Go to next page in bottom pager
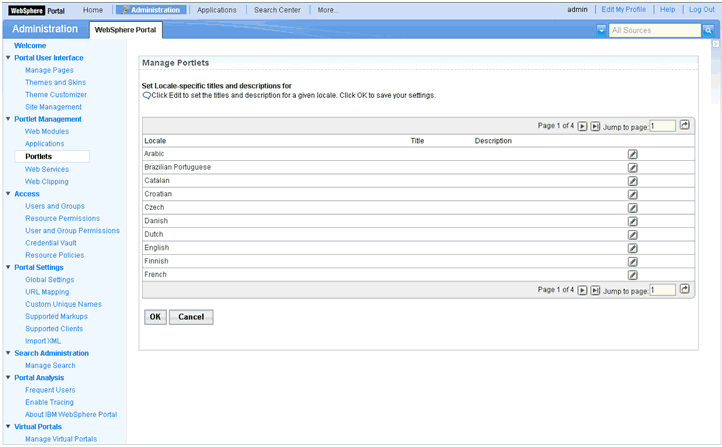Image resolution: width=722 pixels, height=447 pixels. click(x=582, y=290)
